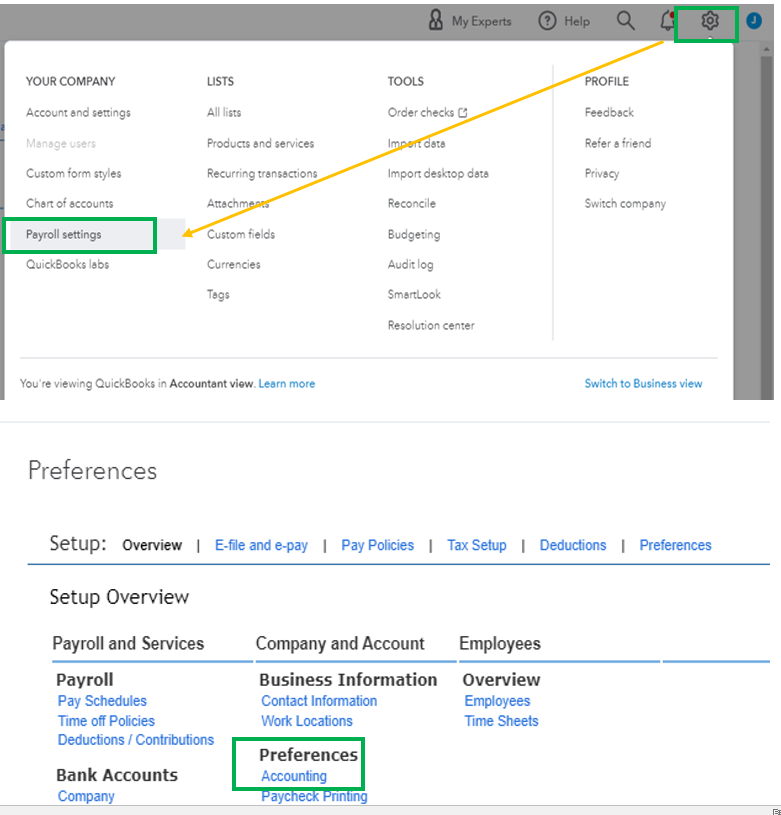
Task: Click the Time Sheets link
Action: pyautogui.click(x=501, y=721)
